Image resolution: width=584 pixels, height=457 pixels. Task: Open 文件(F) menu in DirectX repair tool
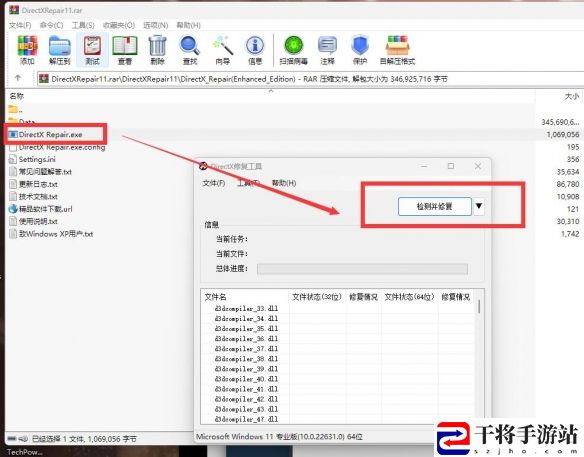[x=214, y=183]
